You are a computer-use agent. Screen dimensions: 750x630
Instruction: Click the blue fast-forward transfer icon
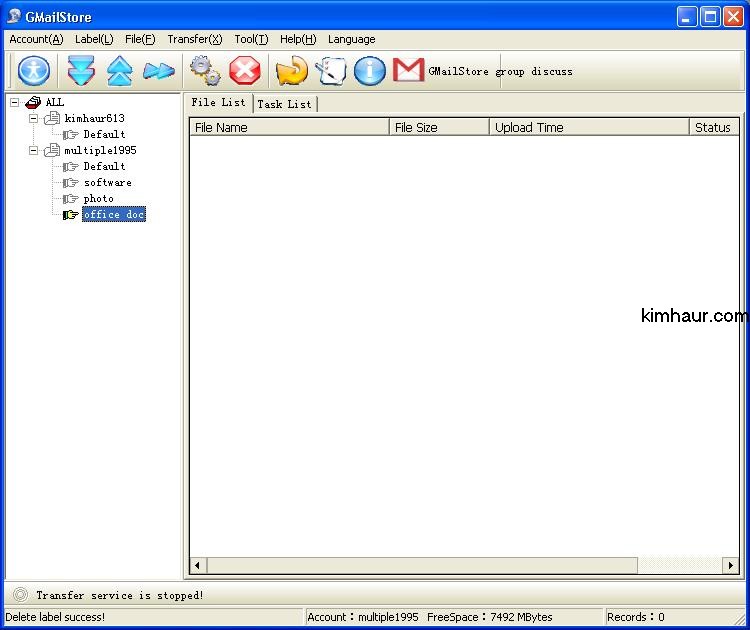158,71
